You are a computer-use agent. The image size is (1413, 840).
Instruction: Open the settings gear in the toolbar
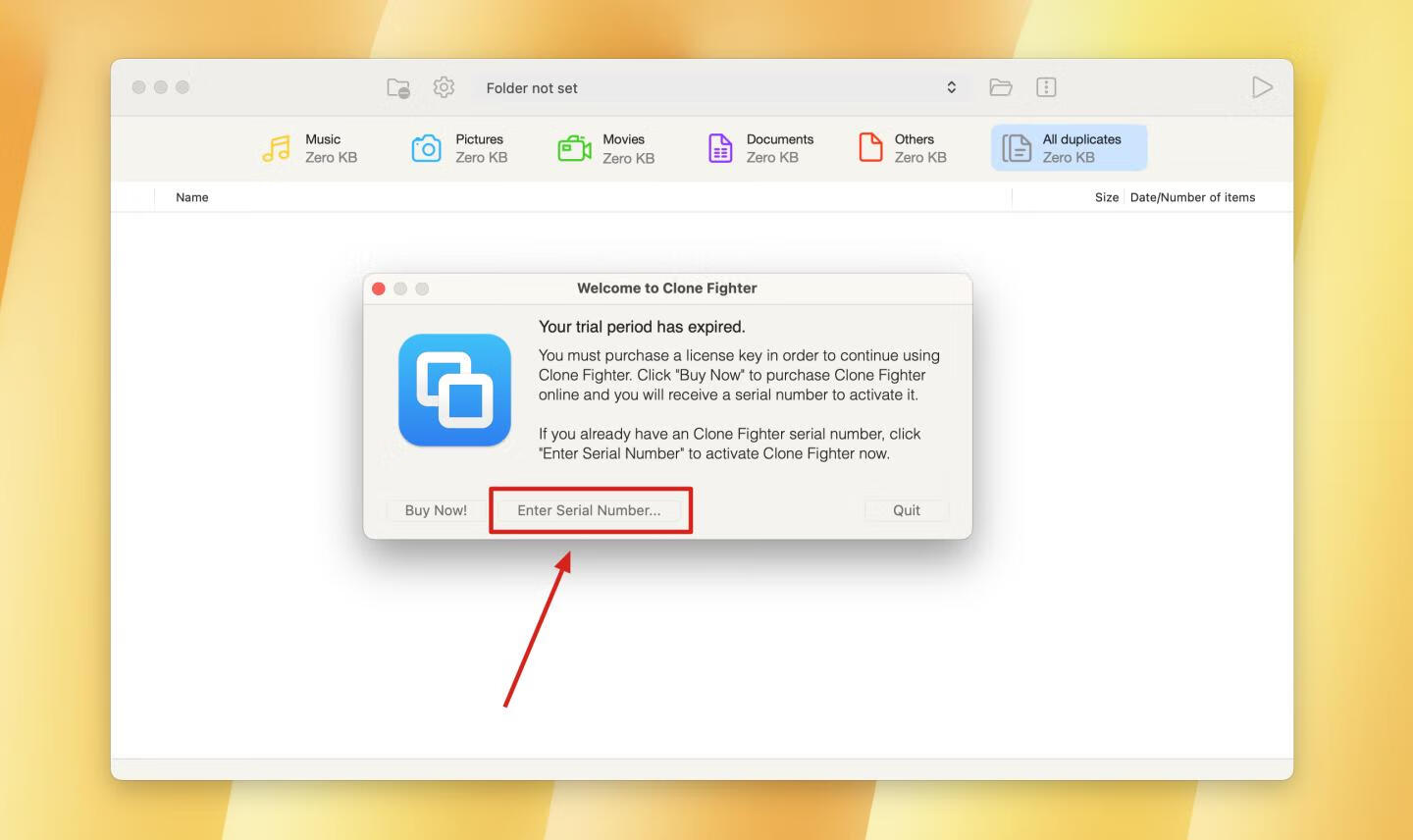click(444, 87)
